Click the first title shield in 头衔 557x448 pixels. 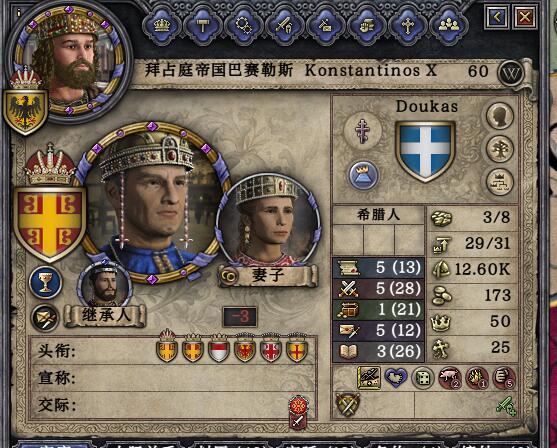(x=167, y=350)
